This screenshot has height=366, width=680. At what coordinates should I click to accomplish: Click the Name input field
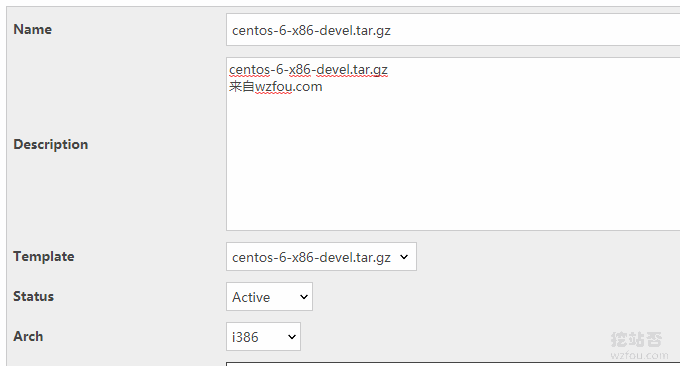[453, 29]
